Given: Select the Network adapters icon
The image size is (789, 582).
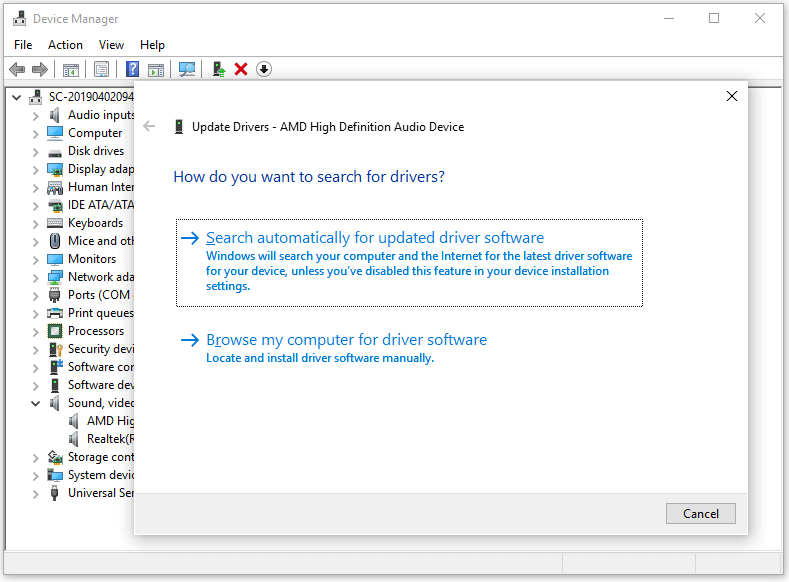Looking at the screenshot, I should tap(55, 277).
